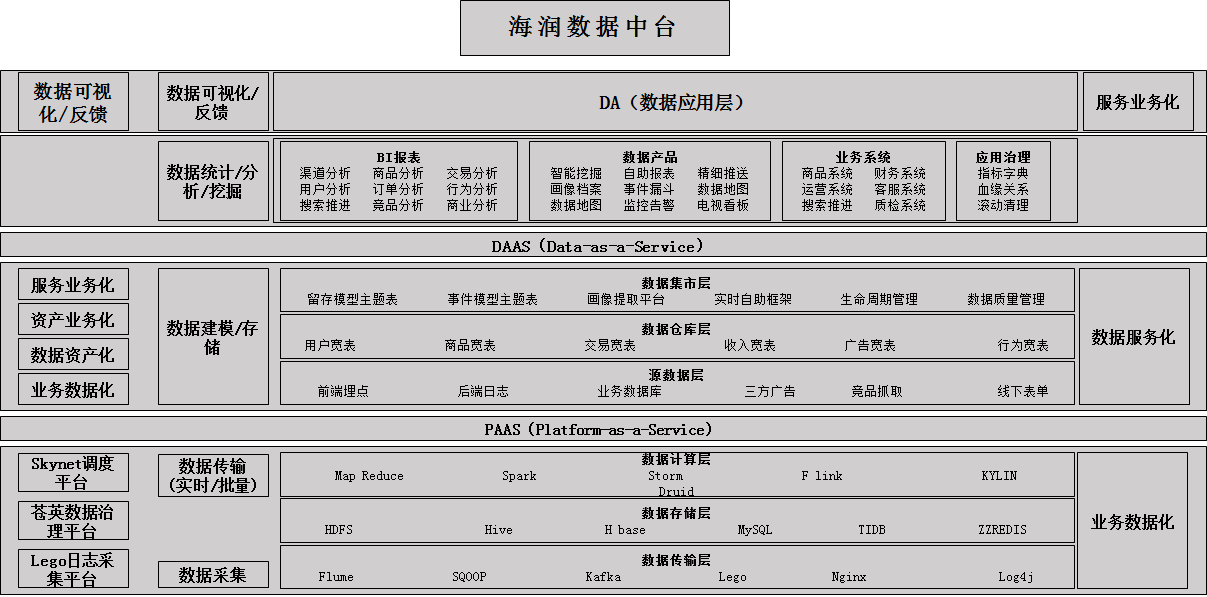Image resolution: width=1207 pixels, height=597 pixels.
Task: Click 事件漏斗 entry
Action: click(649, 189)
